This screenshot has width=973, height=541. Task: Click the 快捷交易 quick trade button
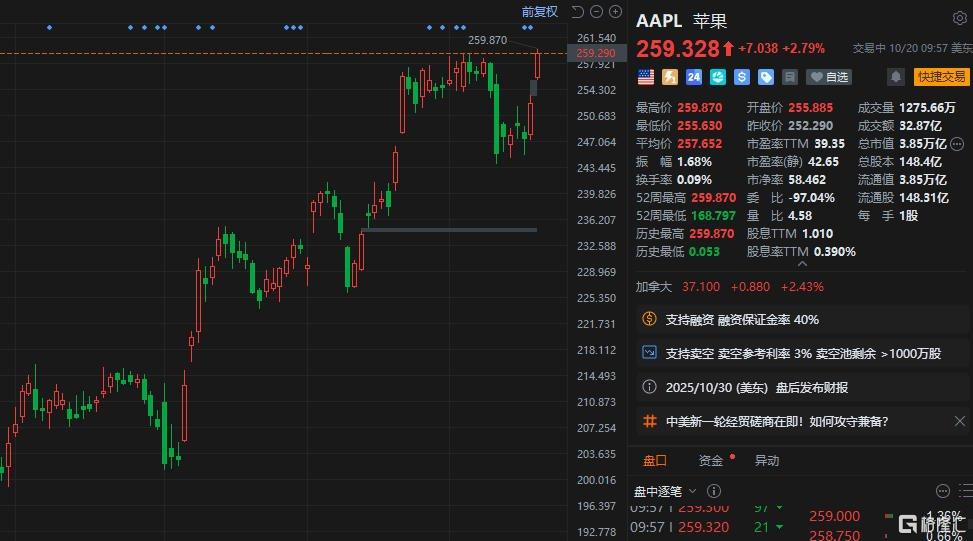(941, 77)
